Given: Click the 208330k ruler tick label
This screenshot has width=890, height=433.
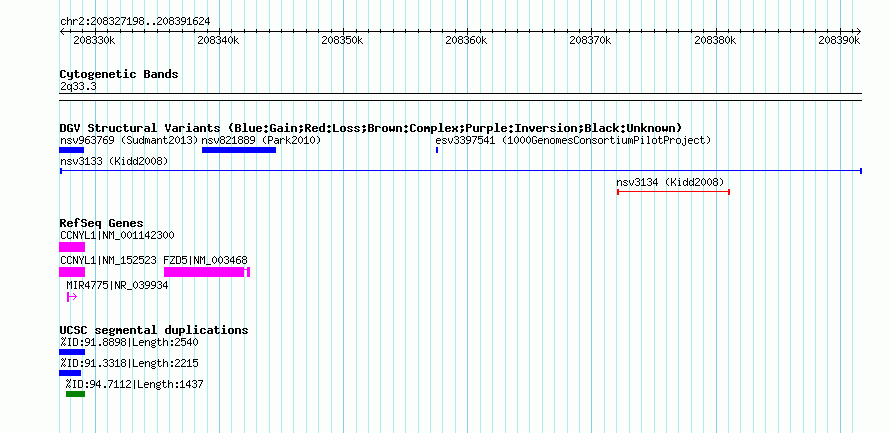Looking at the screenshot, I should 94,40.
